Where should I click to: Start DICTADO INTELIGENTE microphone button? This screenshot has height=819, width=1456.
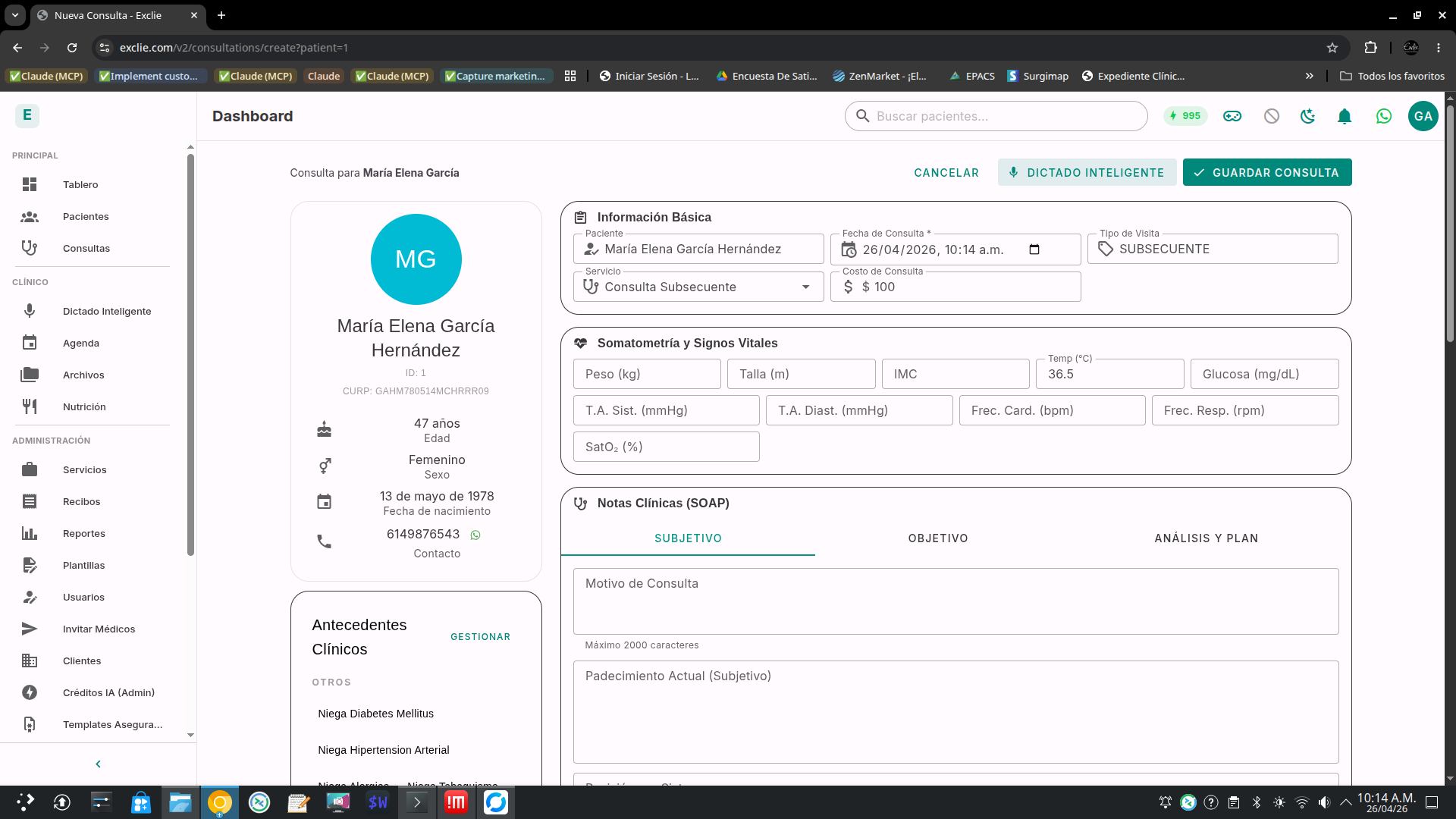[x=1087, y=172]
